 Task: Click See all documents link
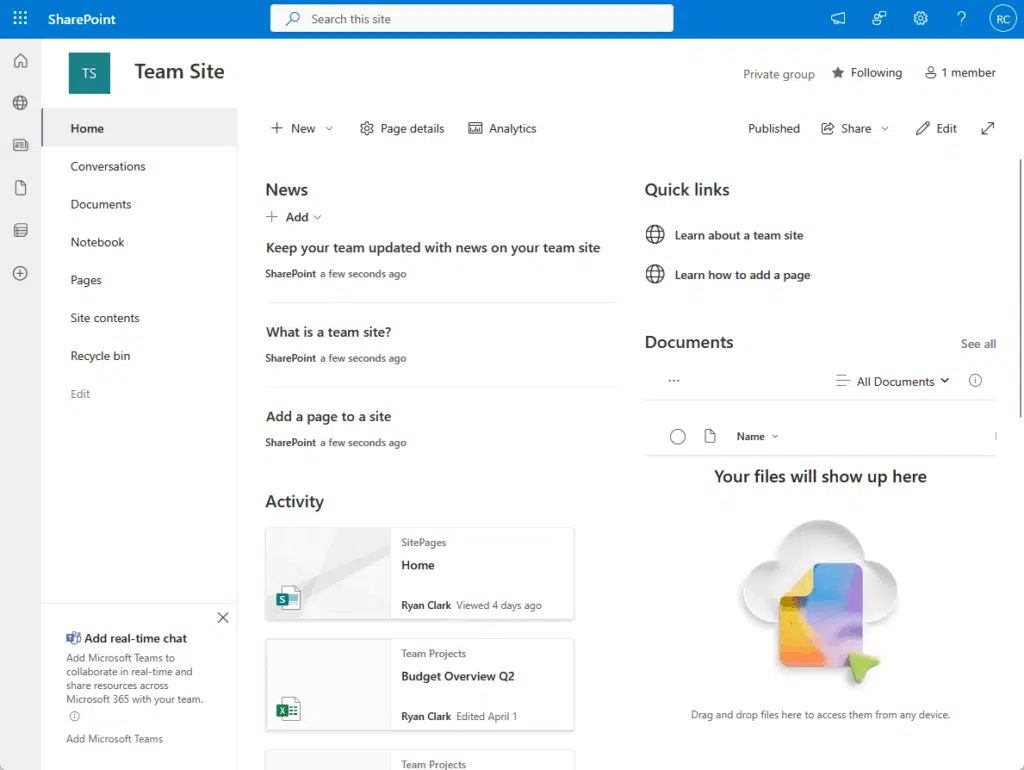pos(978,344)
